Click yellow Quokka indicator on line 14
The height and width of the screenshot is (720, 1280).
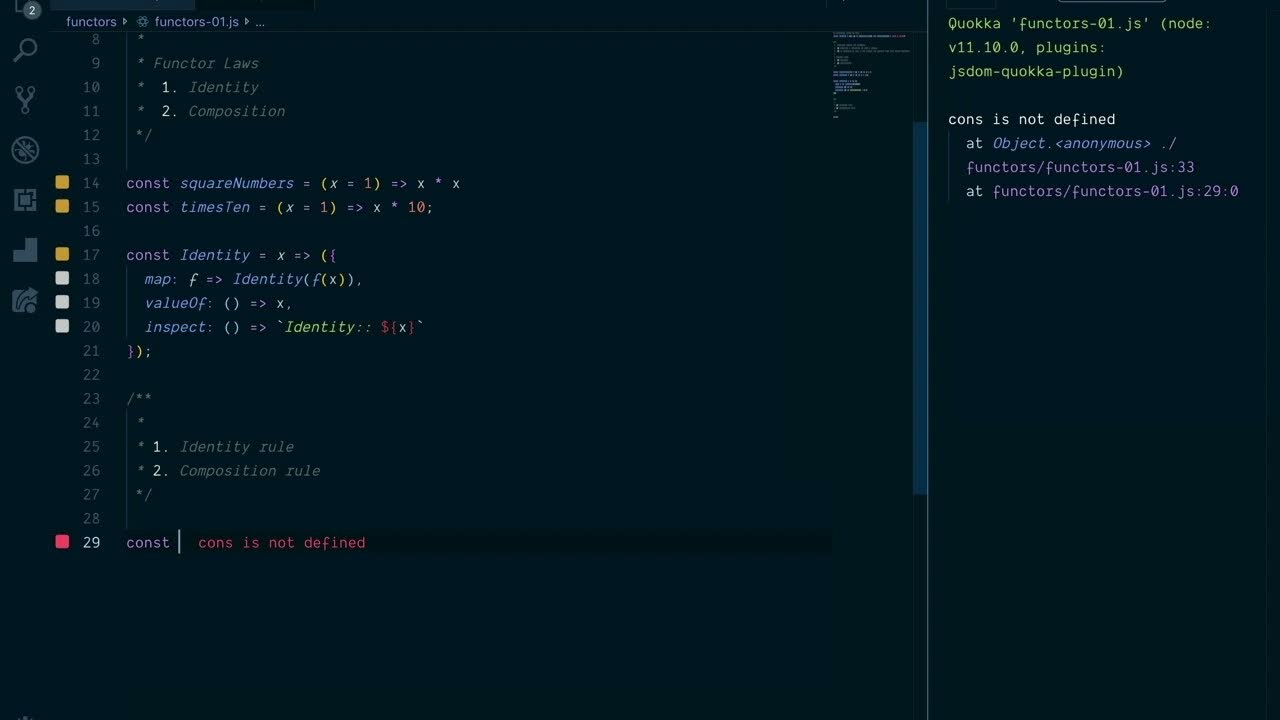(62, 183)
